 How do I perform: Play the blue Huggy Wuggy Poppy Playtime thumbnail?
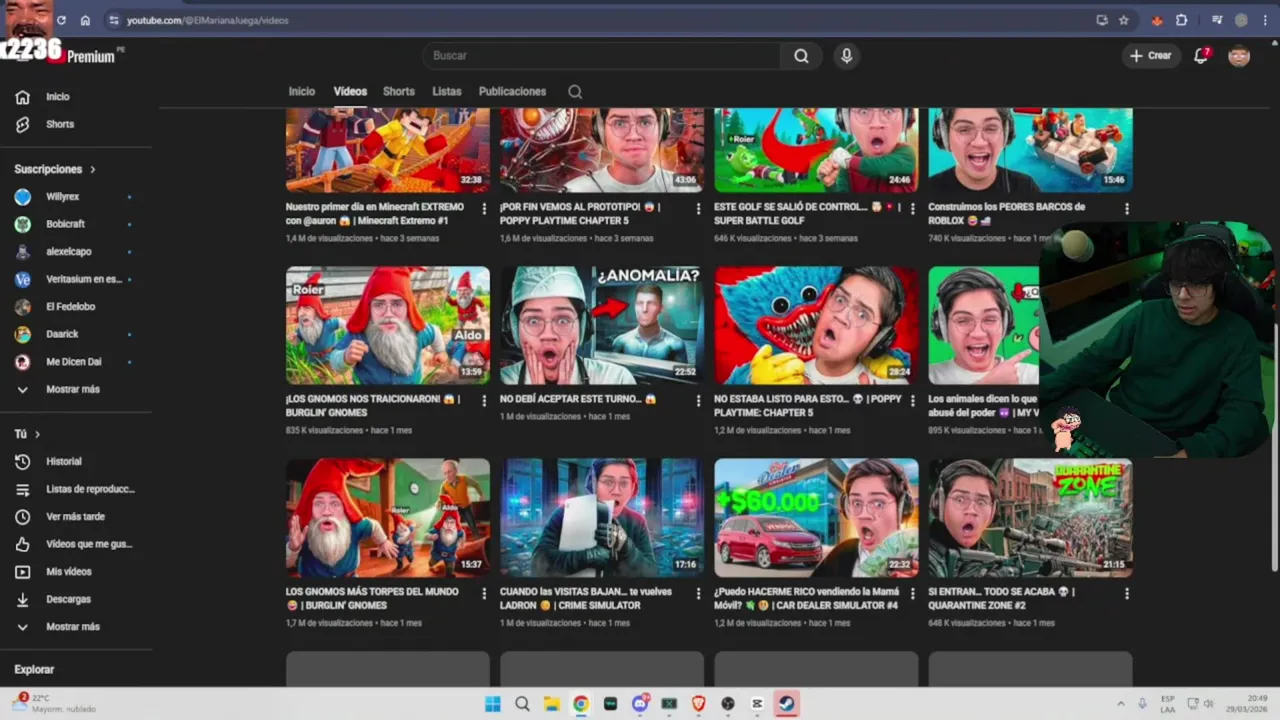(x=816, y=325)
